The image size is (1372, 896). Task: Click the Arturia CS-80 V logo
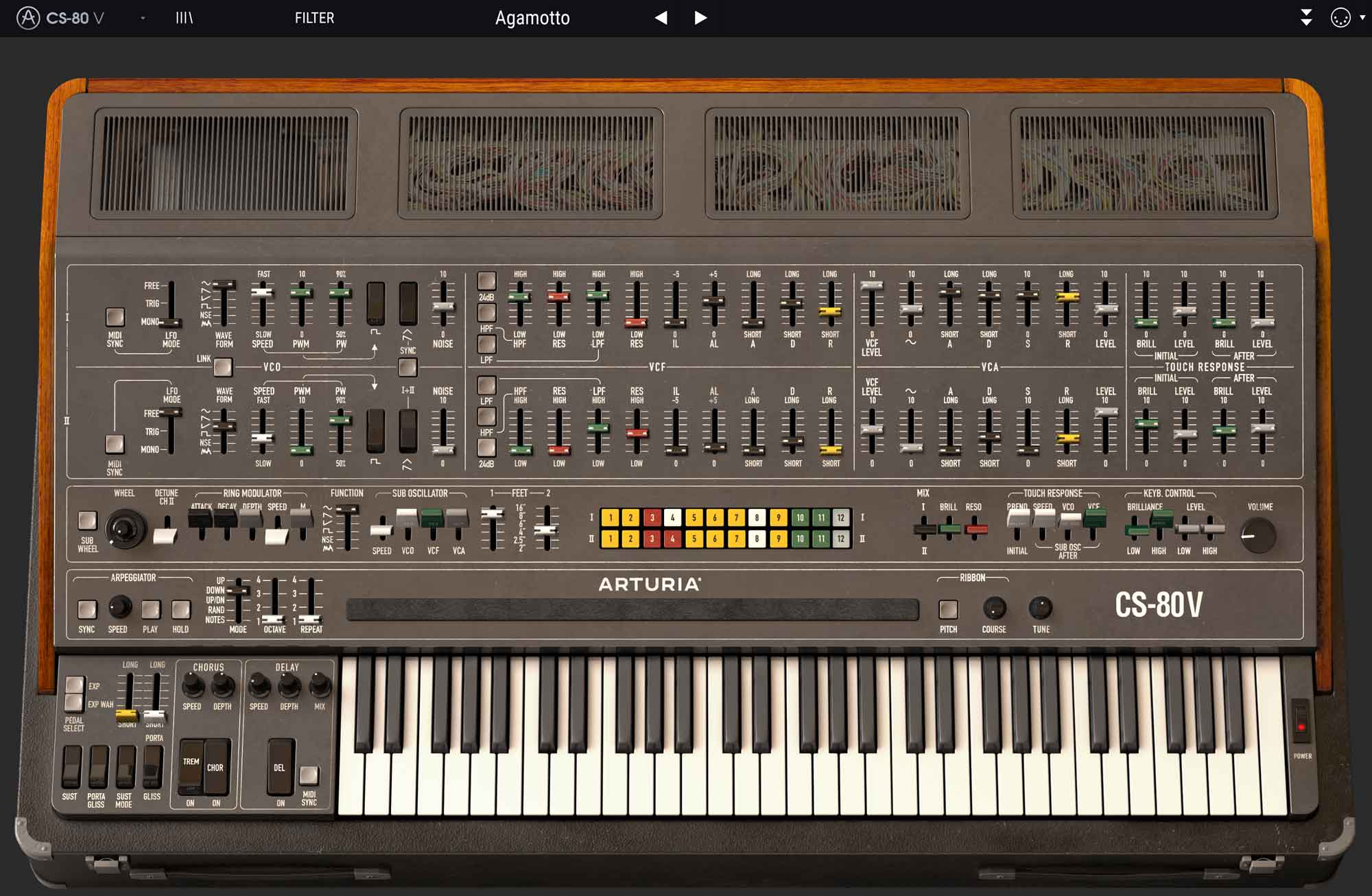coord(60,18)
